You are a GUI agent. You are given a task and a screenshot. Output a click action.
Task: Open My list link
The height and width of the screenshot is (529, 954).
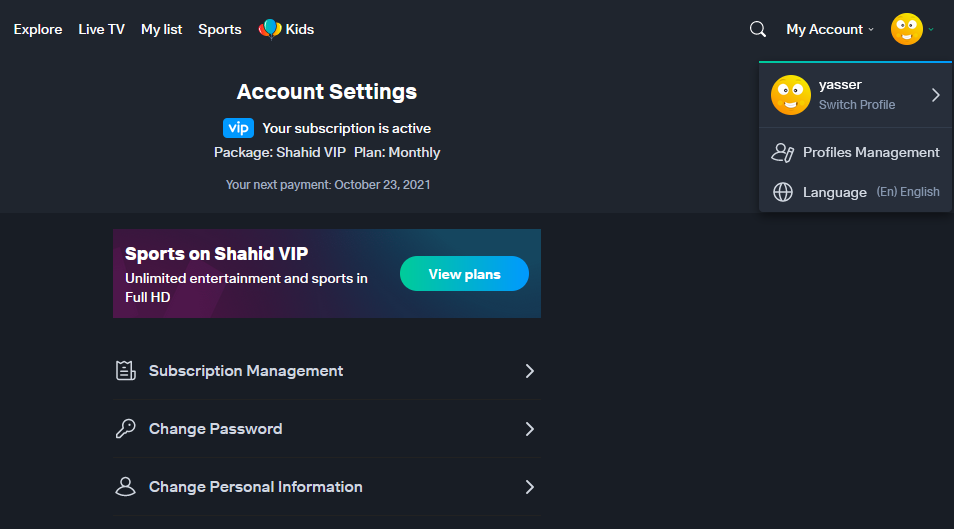pos(161,29)
